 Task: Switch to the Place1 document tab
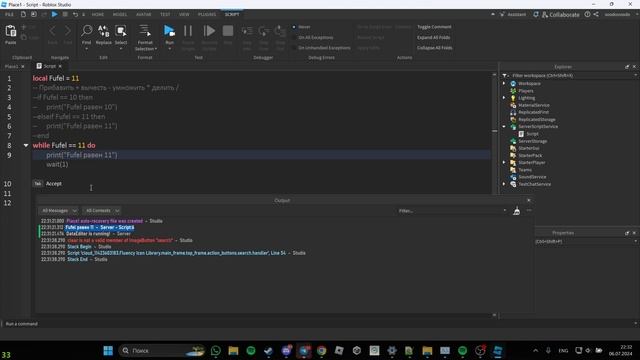(x=11, y=66)
